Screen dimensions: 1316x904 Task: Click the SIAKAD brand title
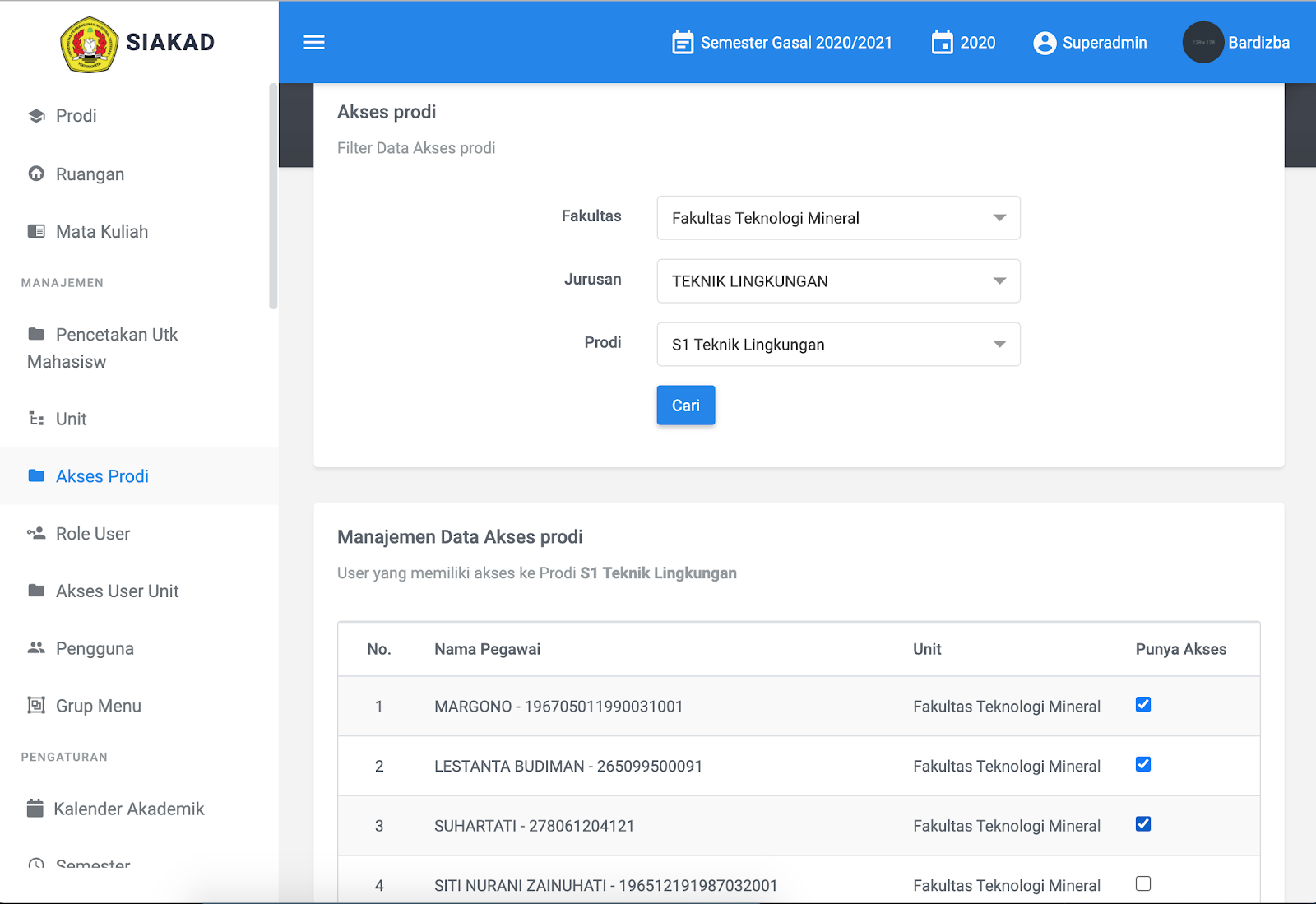coord(170,42)
